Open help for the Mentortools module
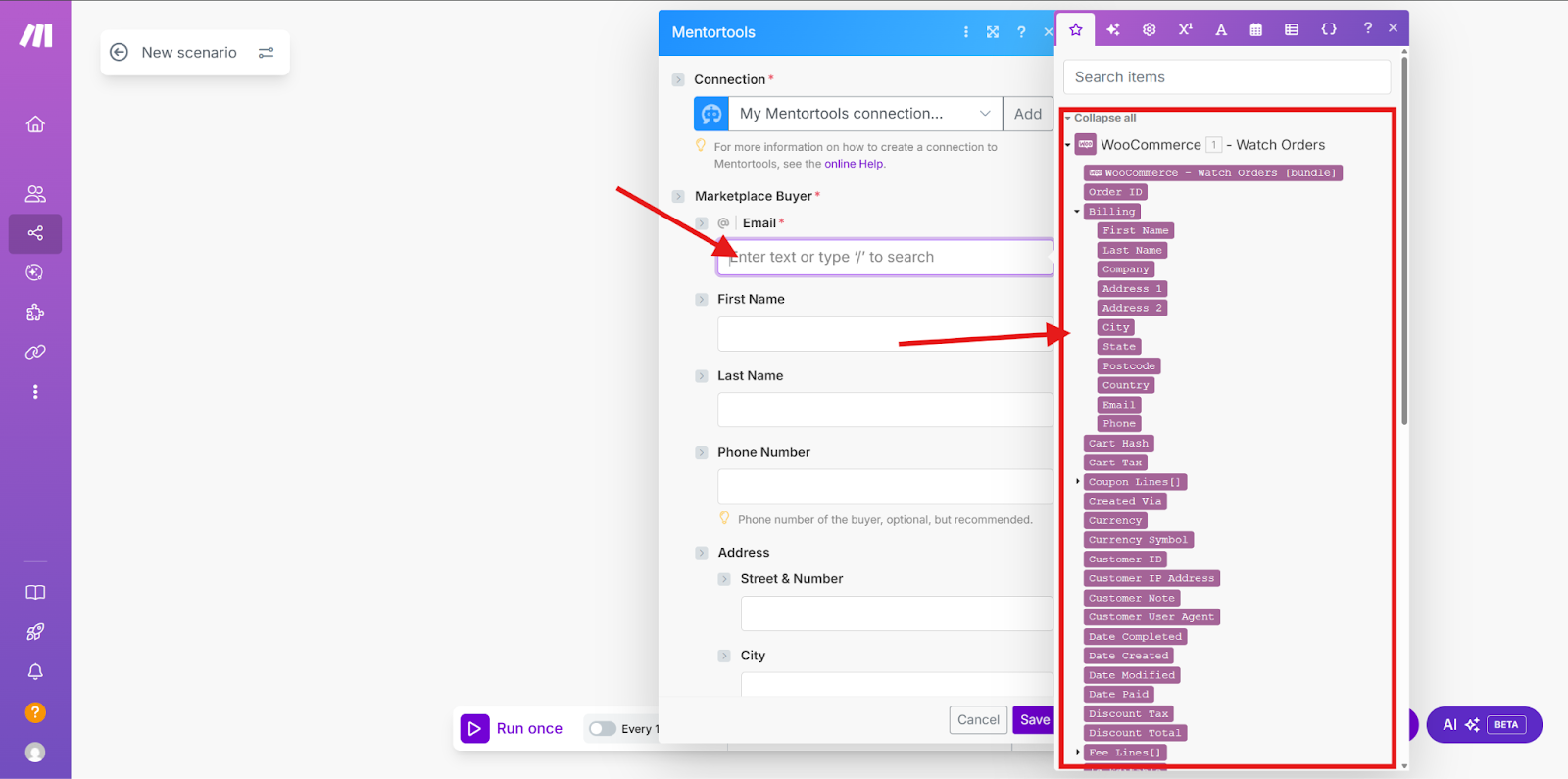 tap(1021, 32)
